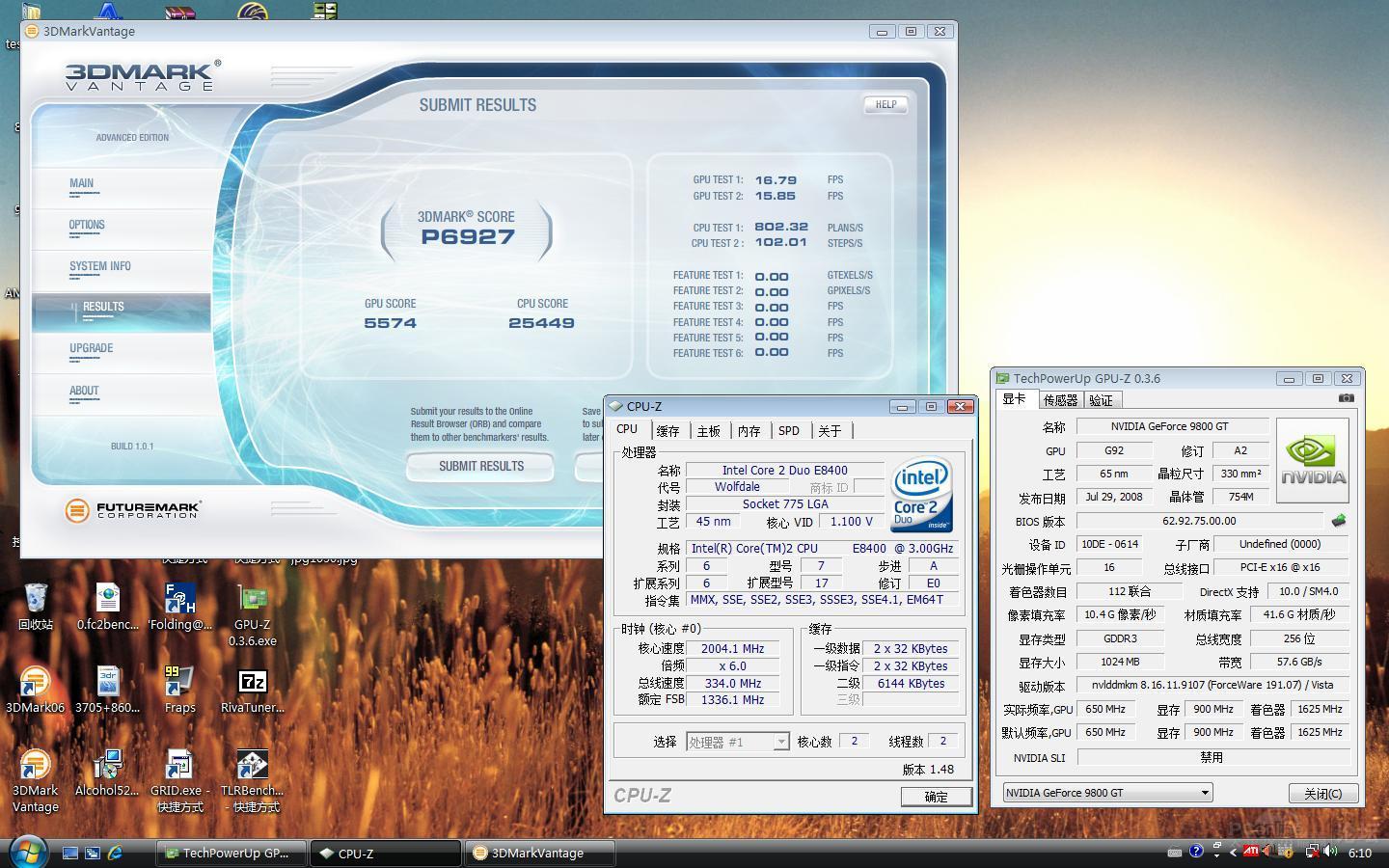Screen dimensions: 1389x868
Task: Open the Recycle Bin desktop icon
Action: pyautogui.click(x=36, y=600)
